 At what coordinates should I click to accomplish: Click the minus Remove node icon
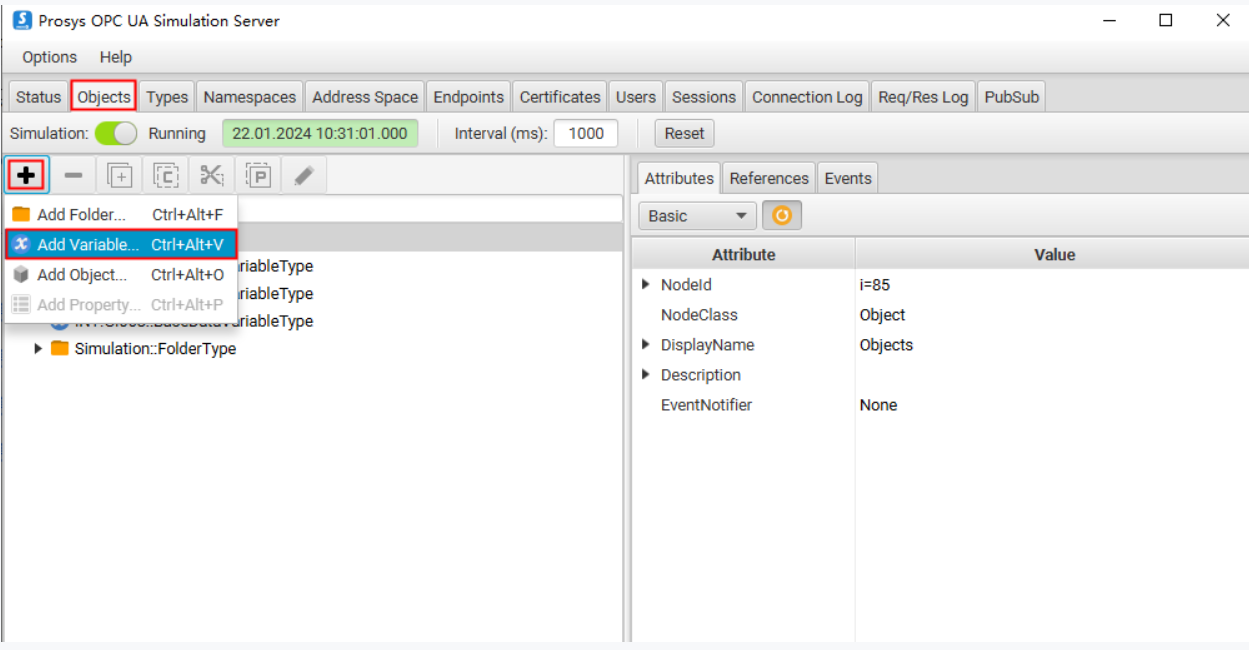(74, 176)
